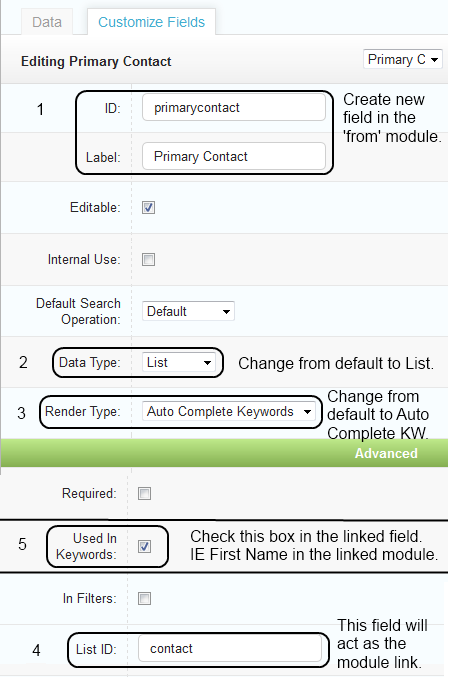
Task: Expand the Data Type List dropdown
Action: [x=179, y=363]
